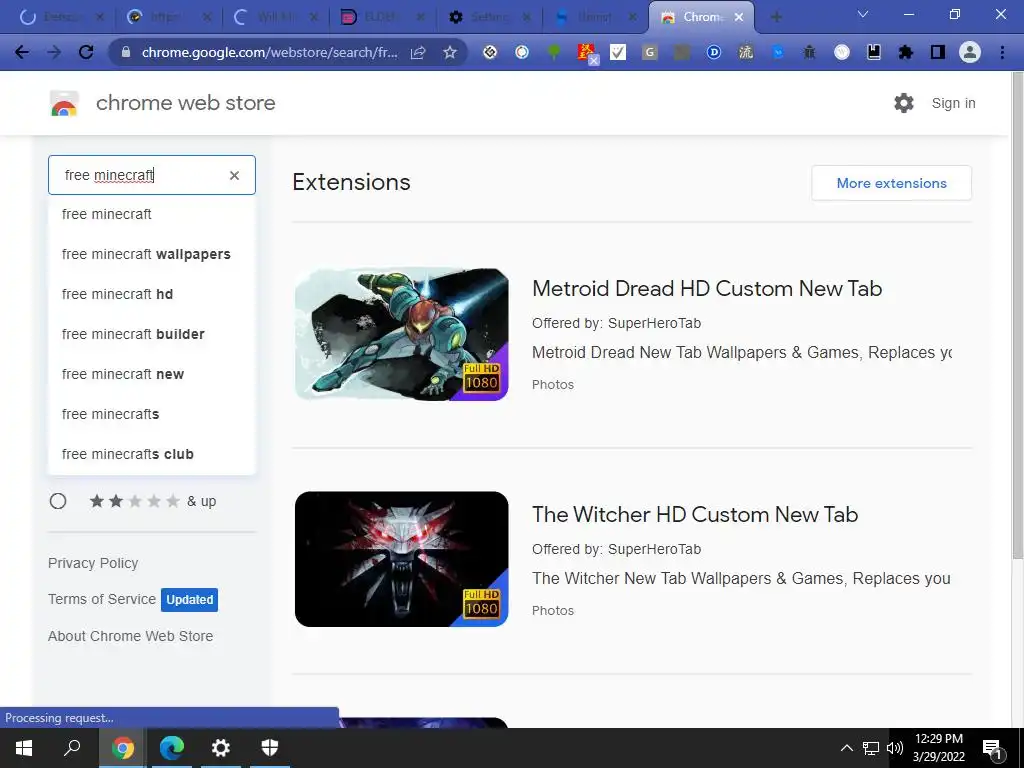Click the forward navigation arrow

pyautogui.click(x=54, y=52)
